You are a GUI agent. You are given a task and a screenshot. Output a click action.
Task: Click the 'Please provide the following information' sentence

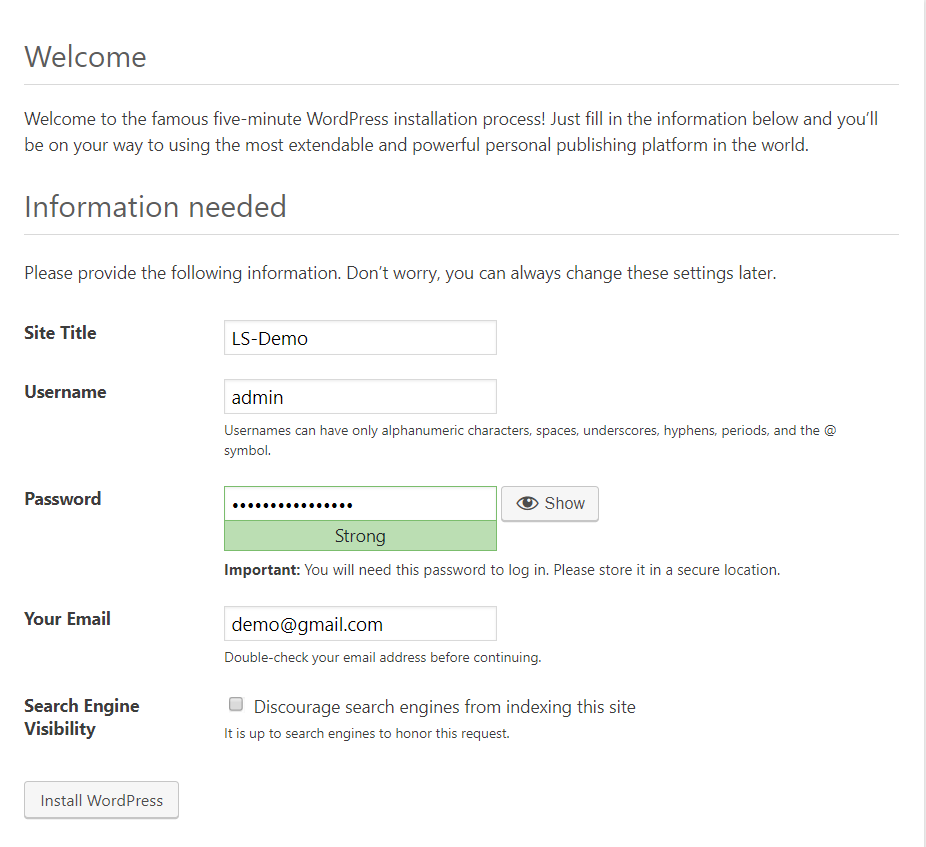[x=400, y=273]
